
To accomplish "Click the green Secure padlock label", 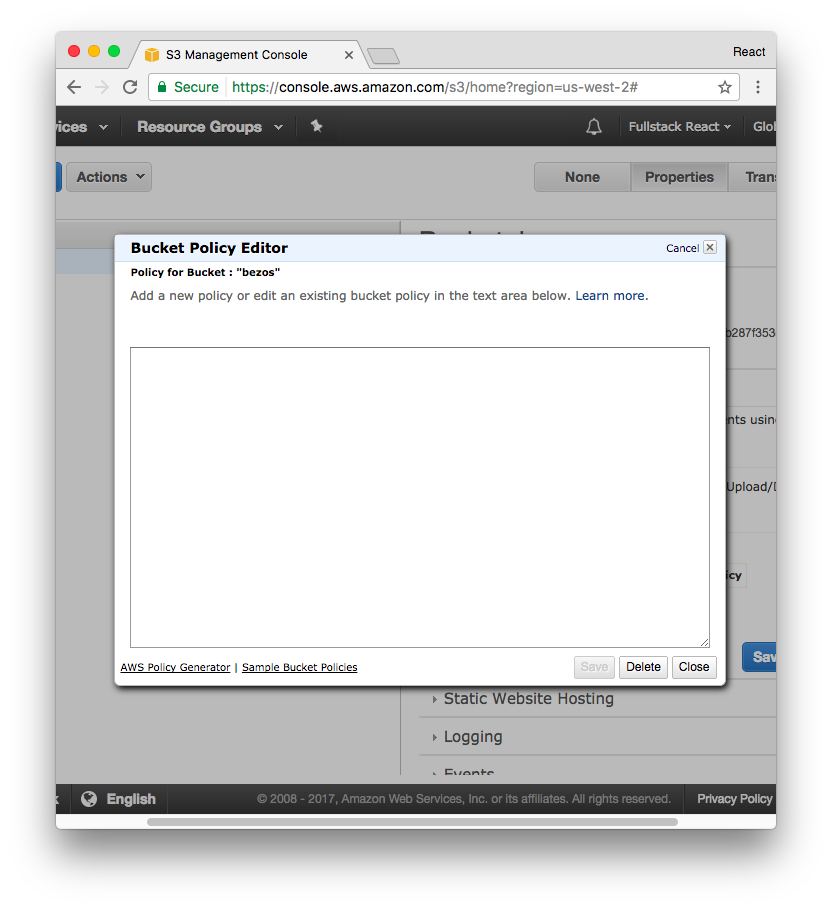I will tap(188, 87).
